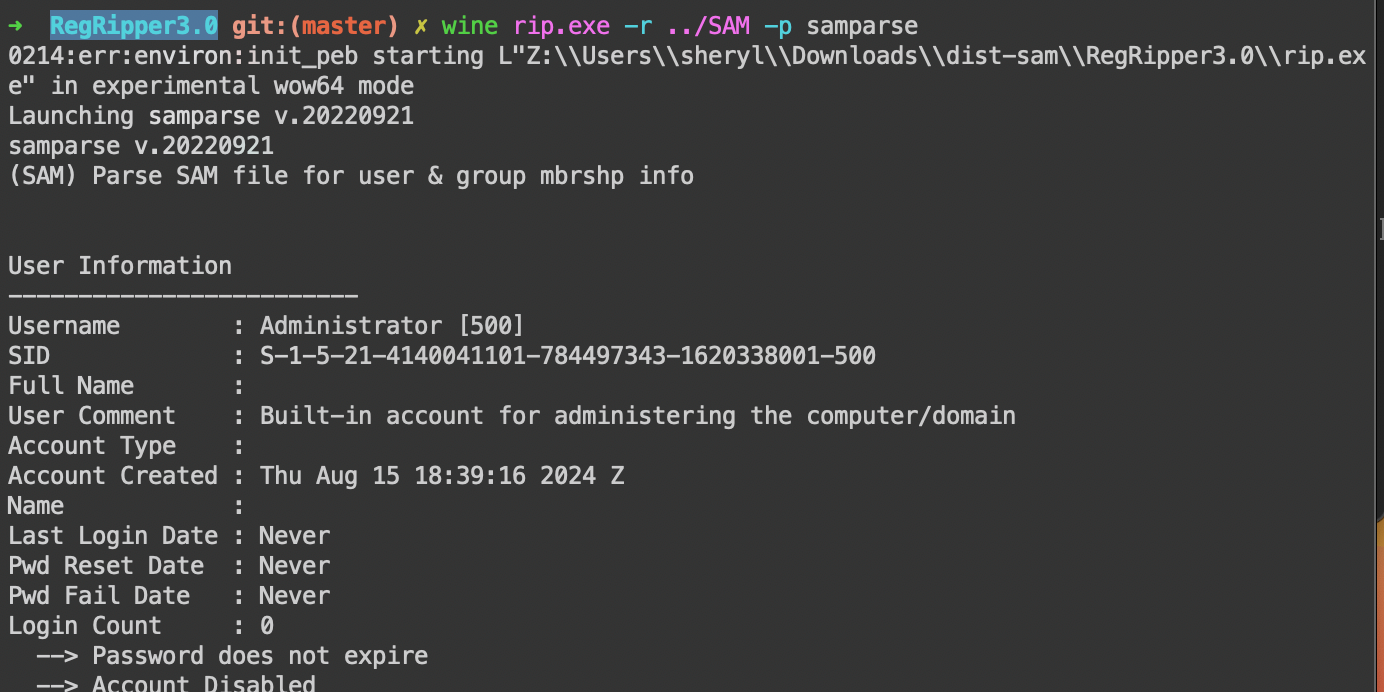Image resolution: width=1384 pixels, height=692 pixels.
Task: Click the yellow ✗ git dirty marker
Action: tap(420, 26)
